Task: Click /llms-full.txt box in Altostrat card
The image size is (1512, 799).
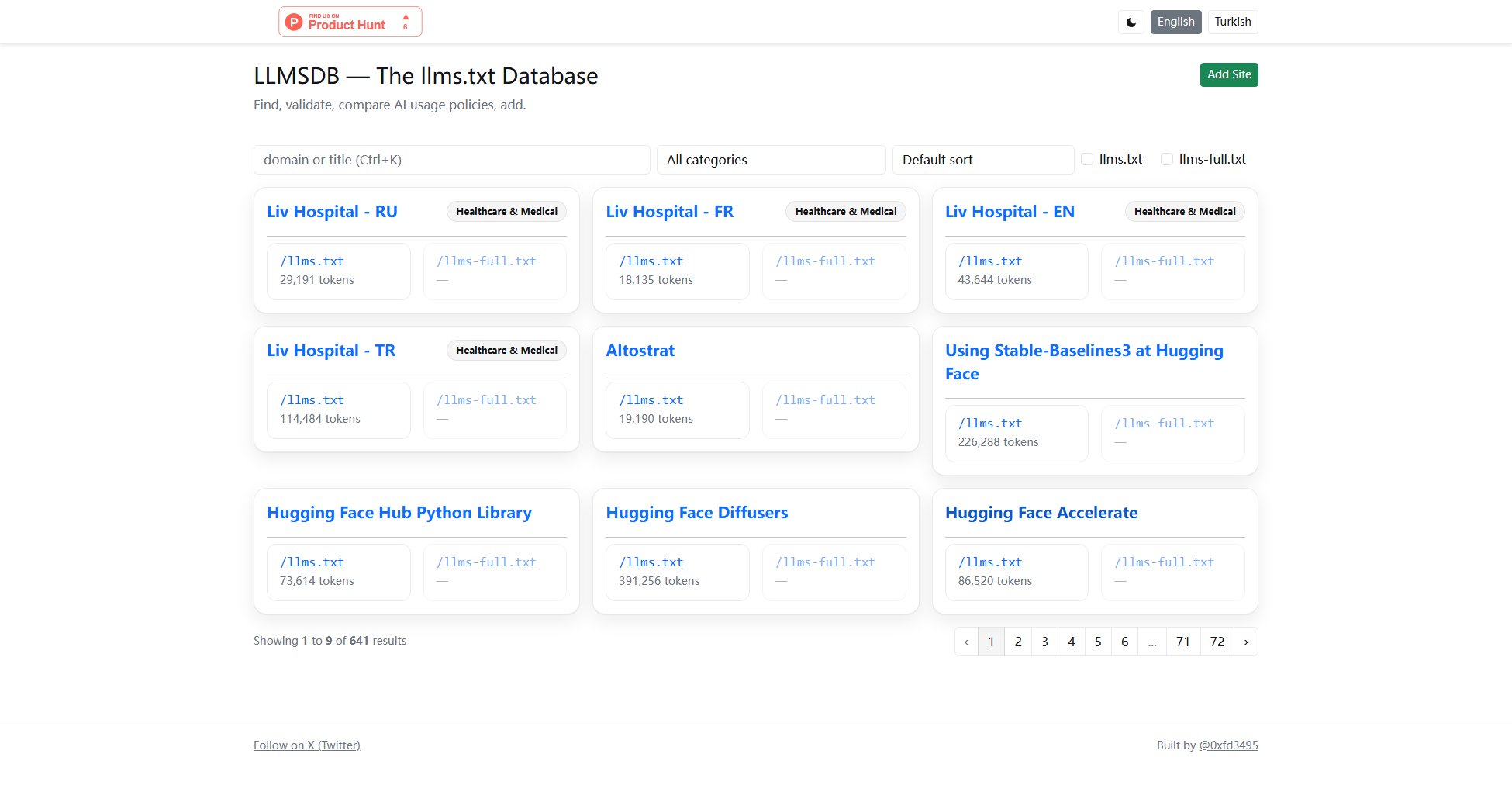Action: tap(834, 410)
